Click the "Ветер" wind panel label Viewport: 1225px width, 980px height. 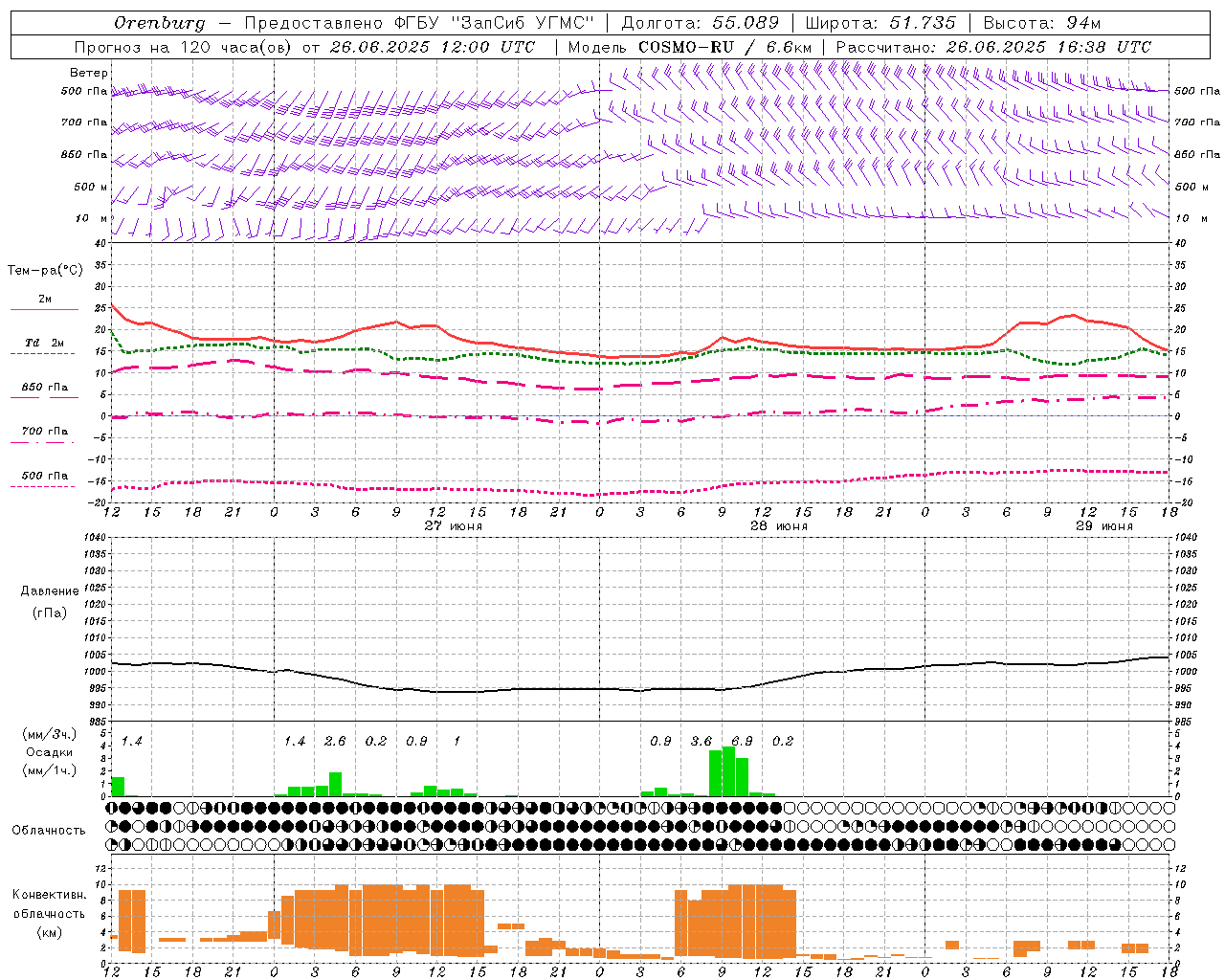[x=89, y=73]
